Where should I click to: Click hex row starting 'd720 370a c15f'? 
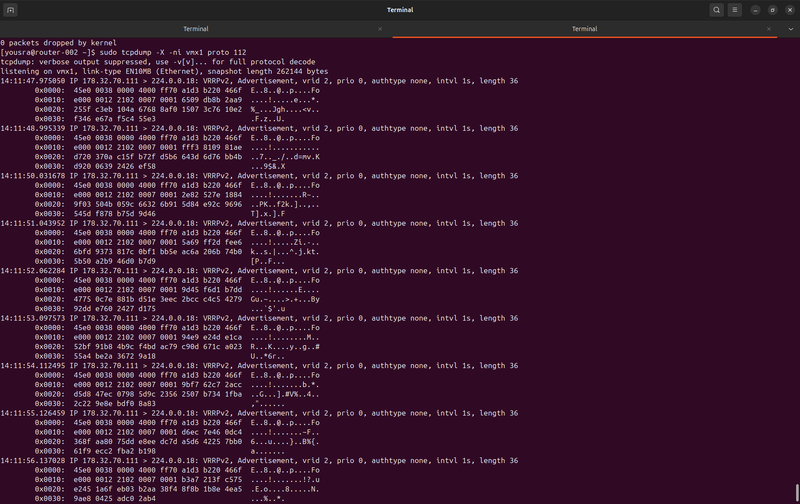[x=177, y=157]
